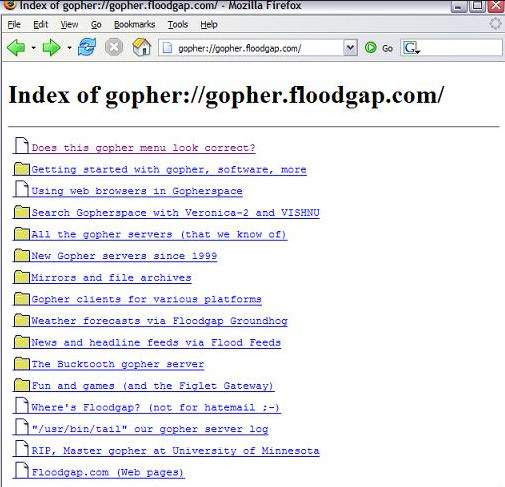Viewport: 505px width, 487px height.
Task: Open 'RIP, Master gopher at University of Minnesota'
Action: 175,451
